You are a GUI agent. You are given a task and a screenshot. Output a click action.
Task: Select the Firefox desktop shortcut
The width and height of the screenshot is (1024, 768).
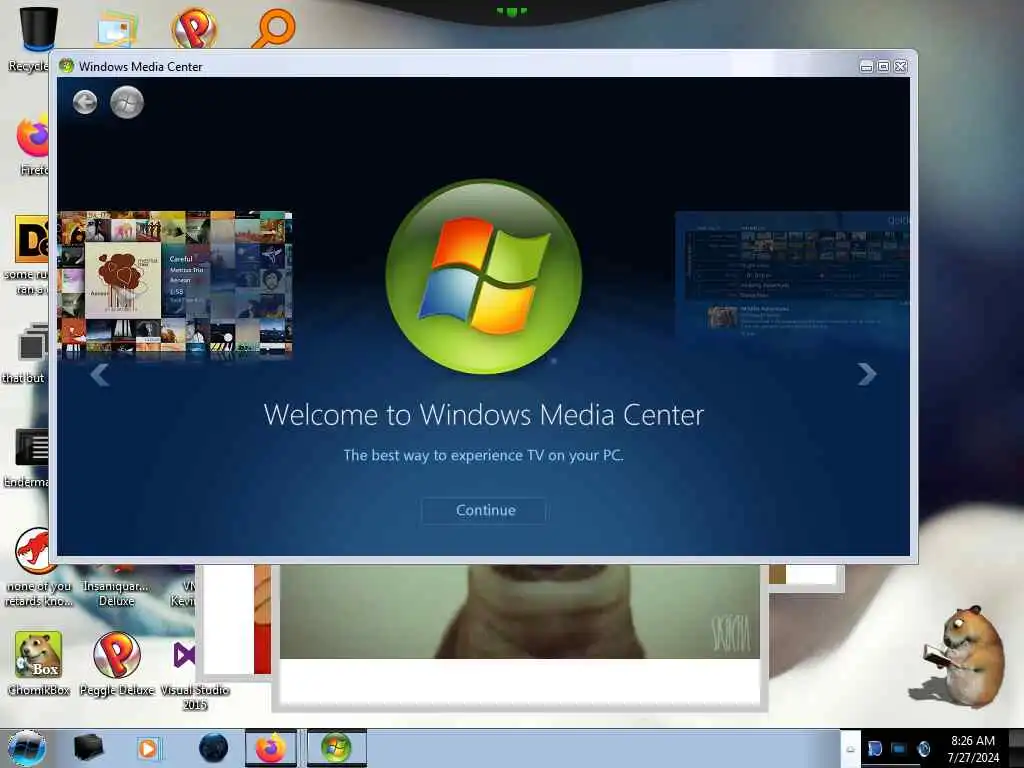34,146
